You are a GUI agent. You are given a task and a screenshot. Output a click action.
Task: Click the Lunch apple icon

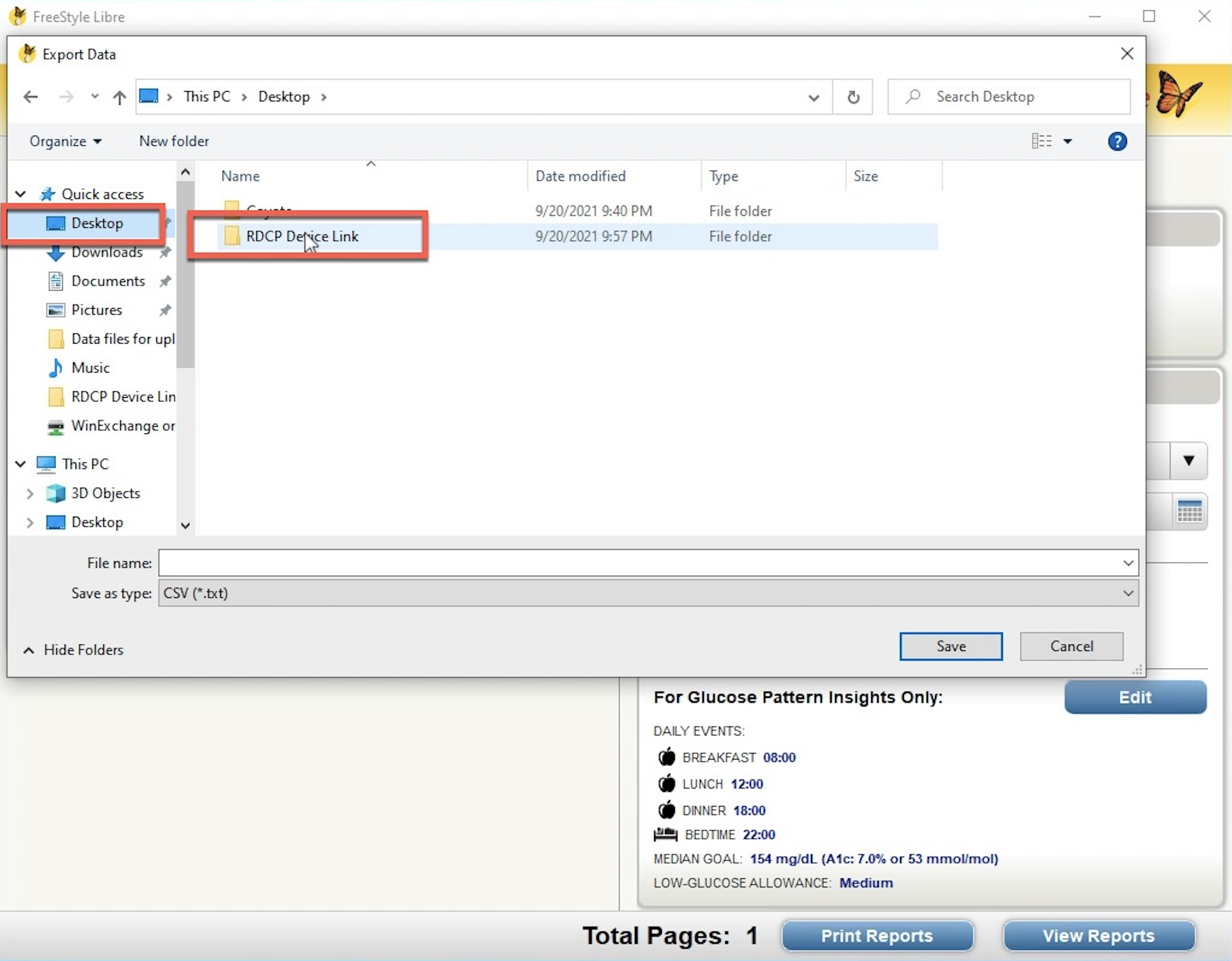(x=666, y=783)
